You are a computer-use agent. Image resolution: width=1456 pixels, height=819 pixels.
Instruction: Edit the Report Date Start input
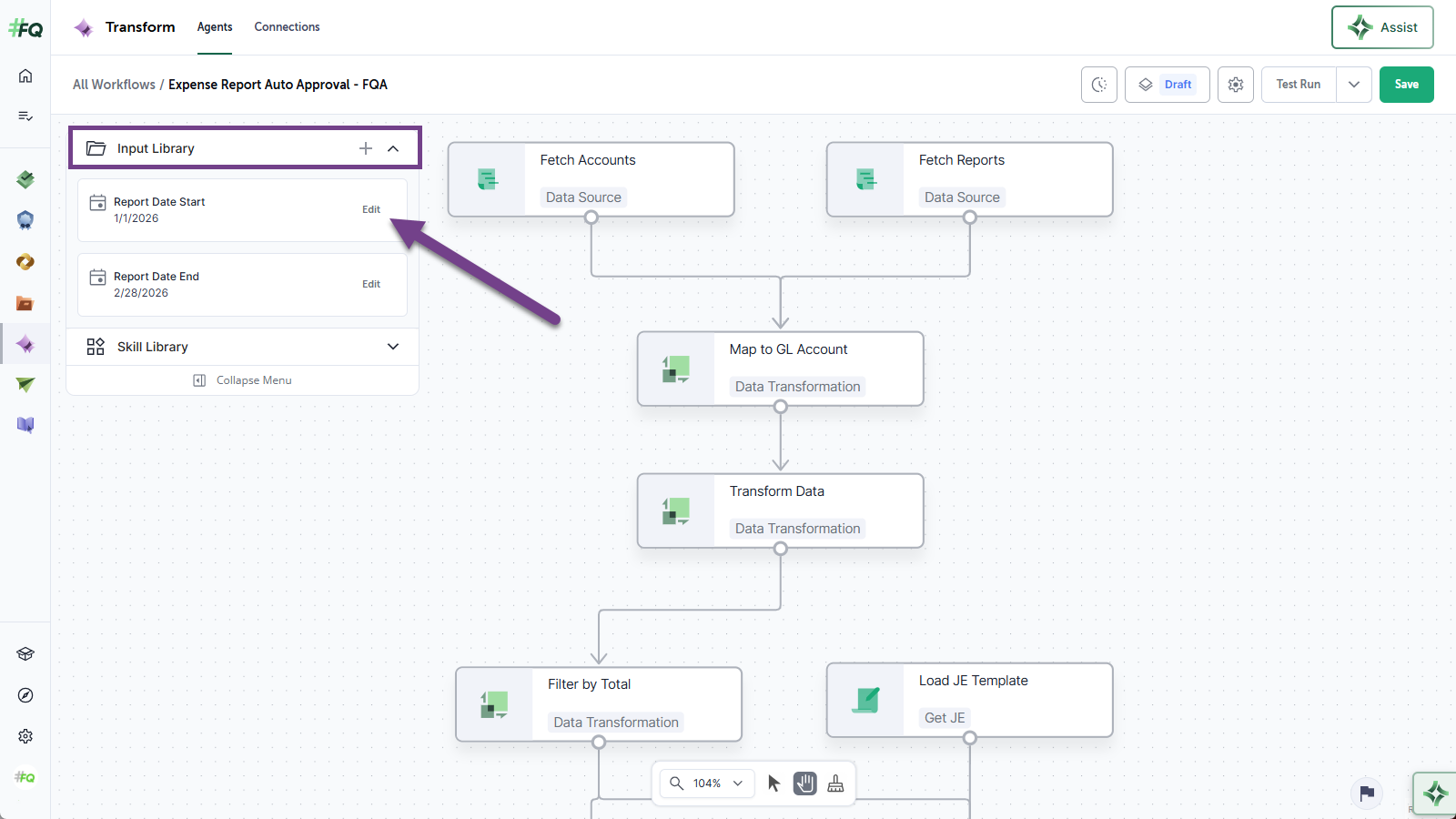point(371,209)
